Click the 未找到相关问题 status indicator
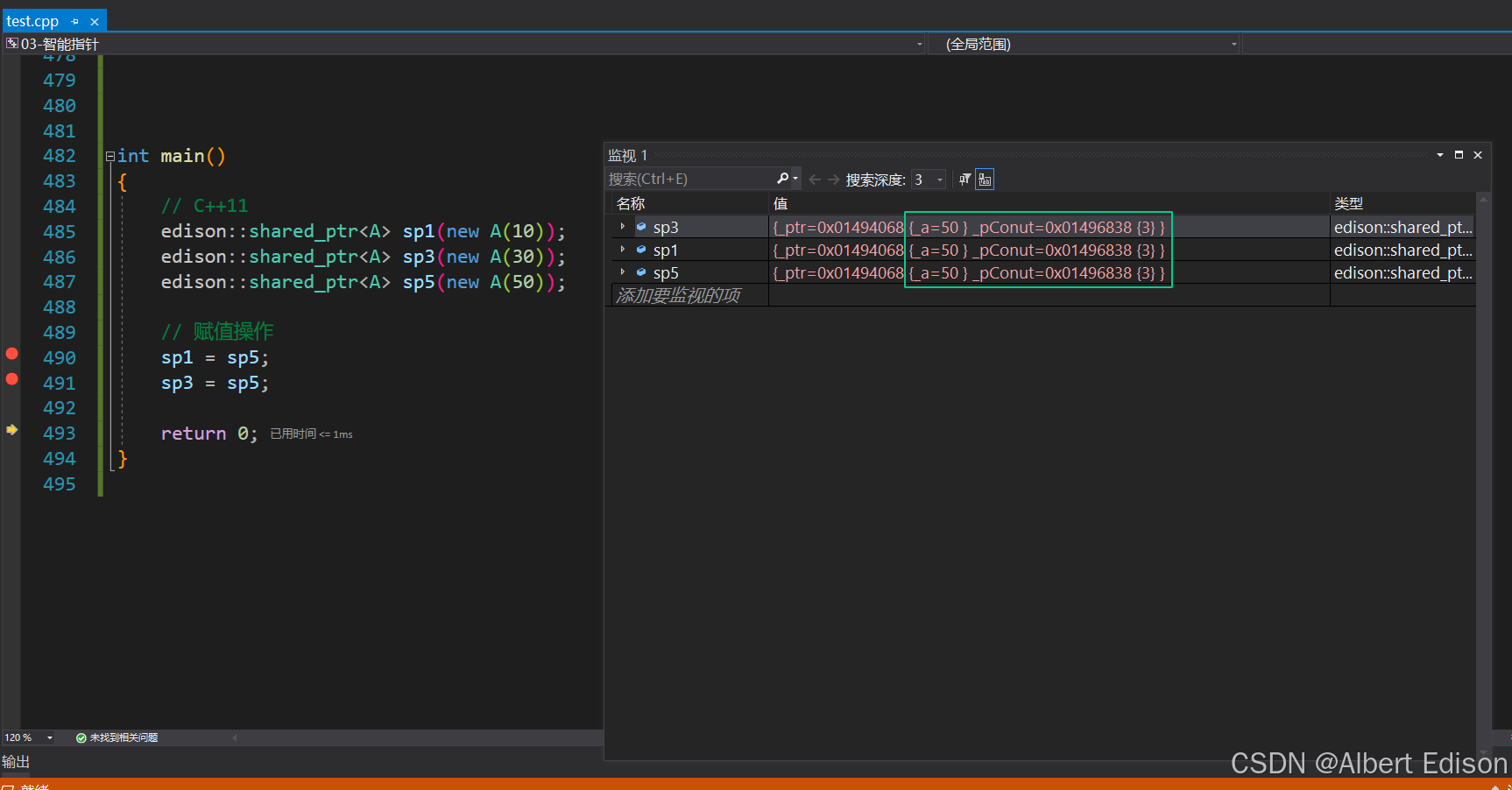 click(117, 737)
